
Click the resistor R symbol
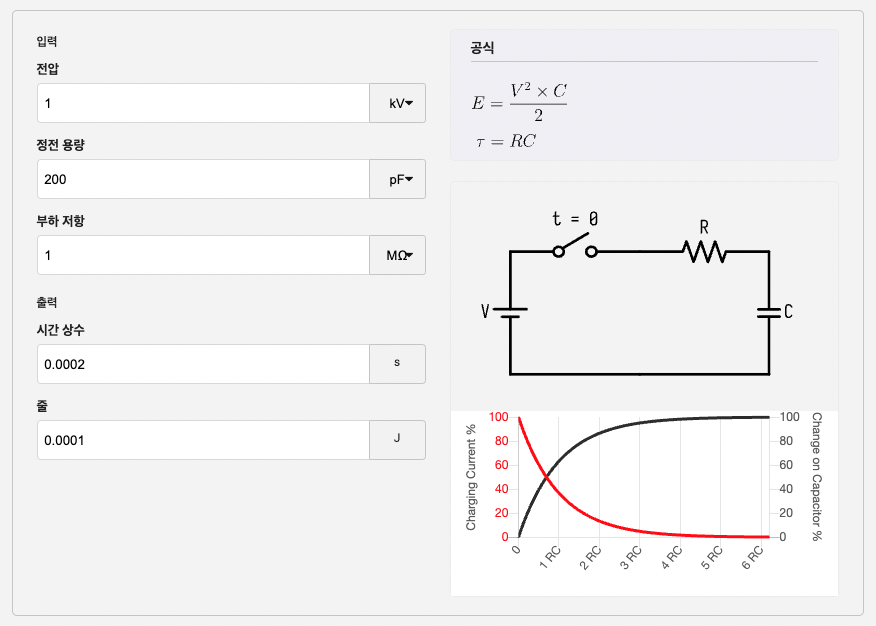click(705, 251)
